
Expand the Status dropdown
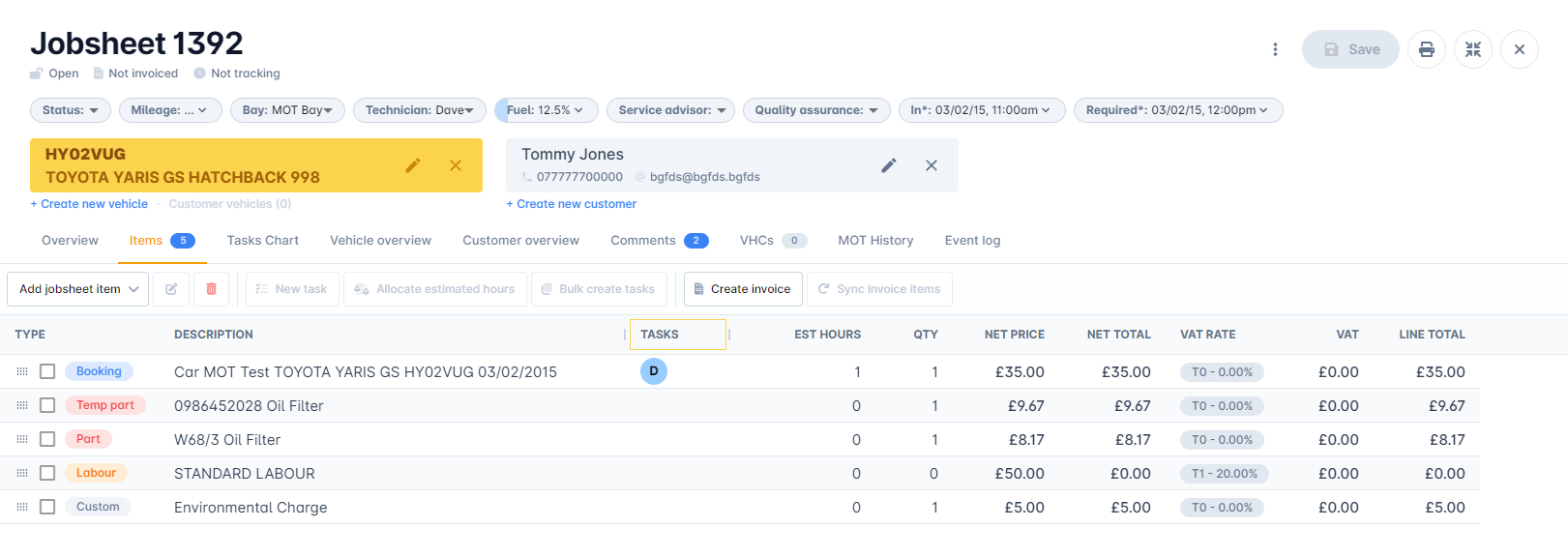click(x=71, y=110)
